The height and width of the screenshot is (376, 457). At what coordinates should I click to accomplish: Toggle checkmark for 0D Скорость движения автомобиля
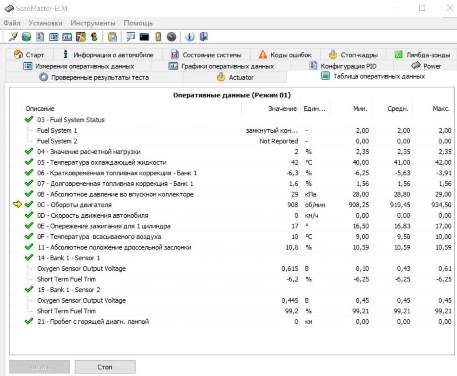click(29, 215)
